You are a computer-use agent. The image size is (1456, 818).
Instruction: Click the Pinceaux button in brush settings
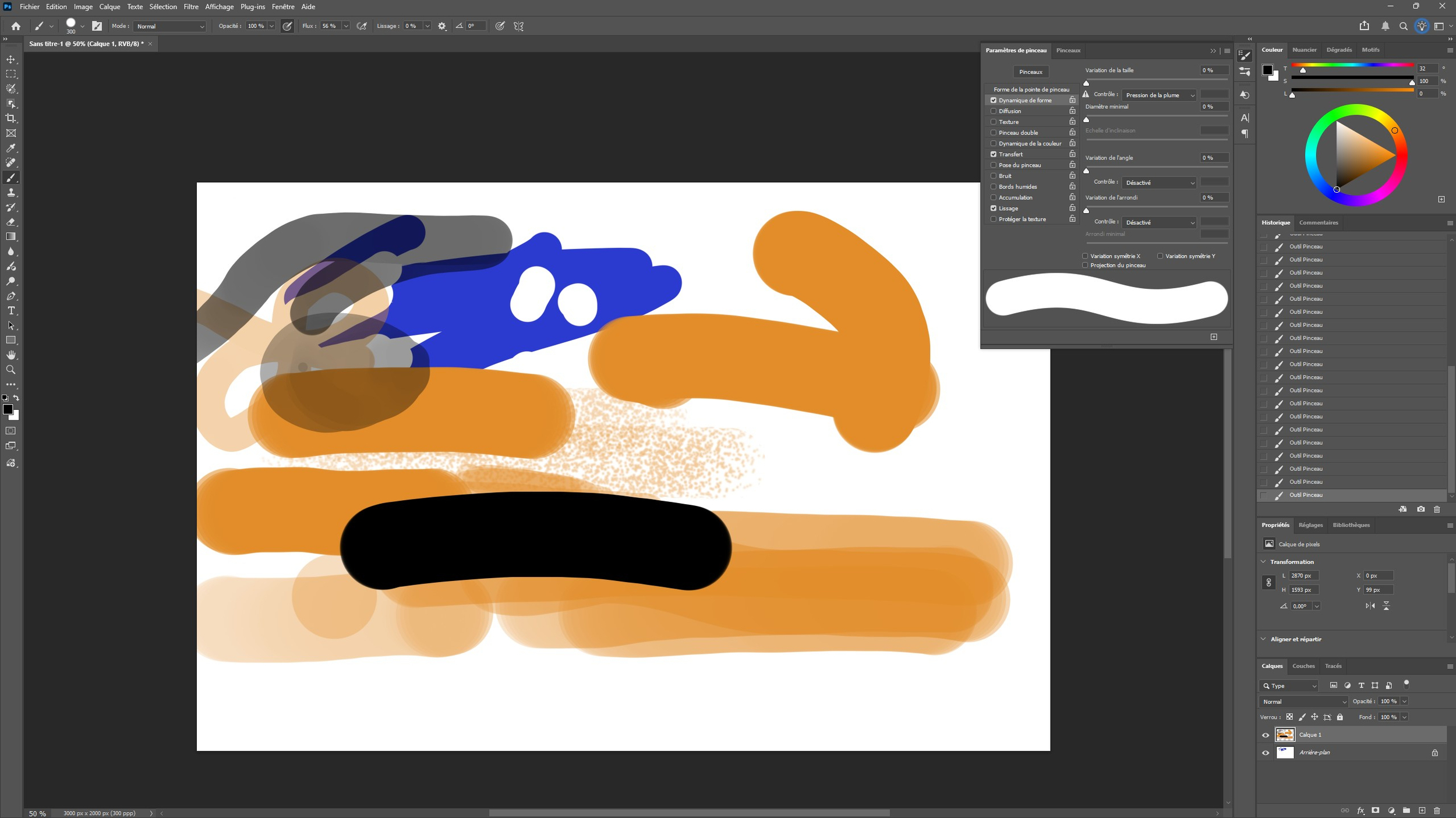tap(1030, 72)
